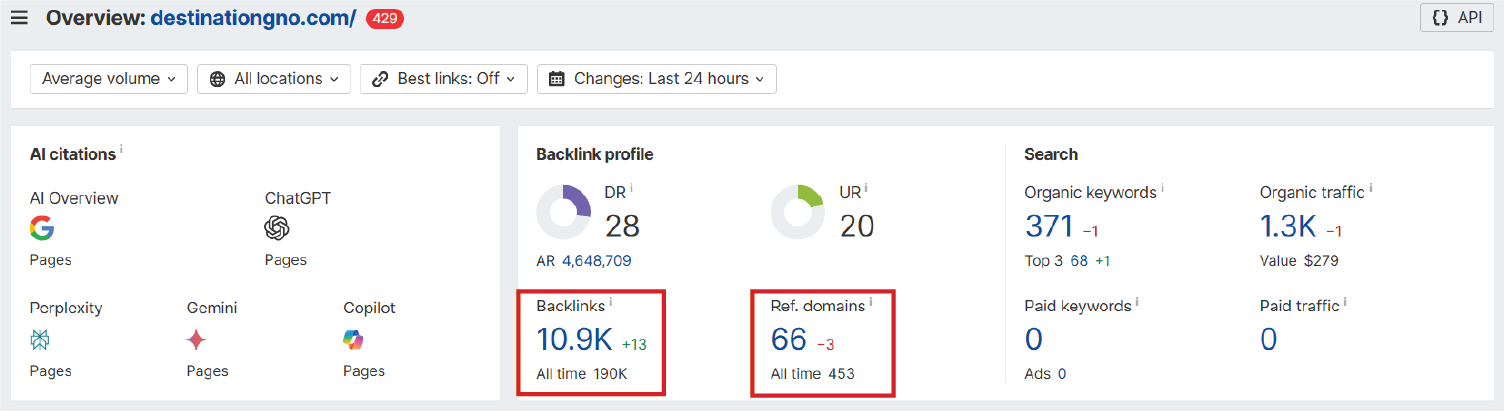Screen dimensions: 1506x412
Task: Open the Paid traffic value 0
Action: (1269, 339)
